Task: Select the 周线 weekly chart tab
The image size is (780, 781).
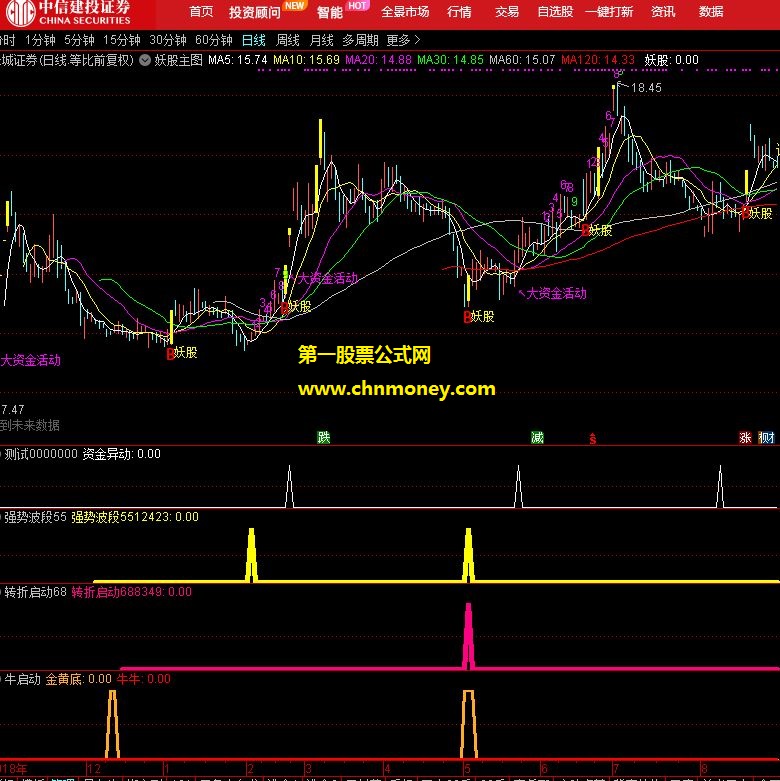Action: coord(287,40)
